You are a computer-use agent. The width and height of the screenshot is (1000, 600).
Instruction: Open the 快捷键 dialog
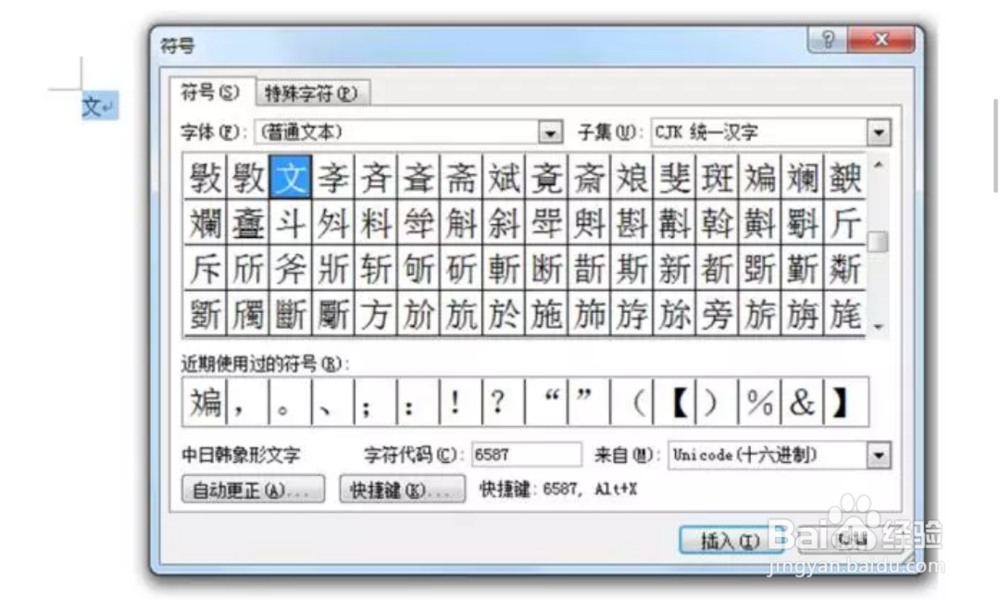(x=401, y=489)
